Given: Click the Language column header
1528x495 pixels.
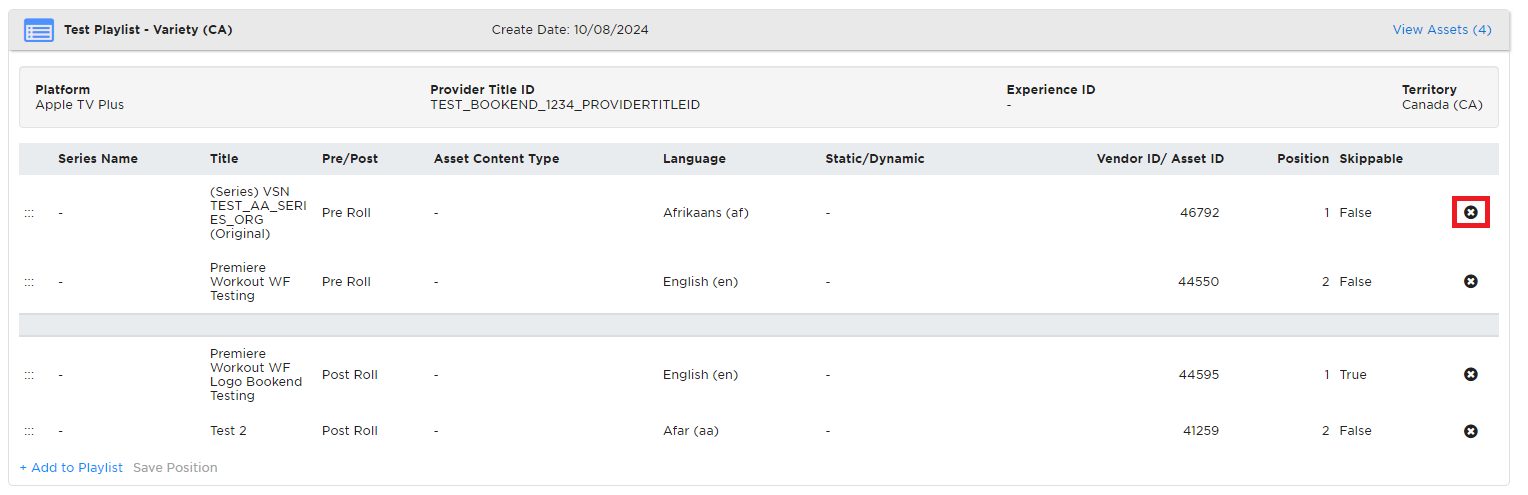Looking at the screenshot, I should 694,159.
